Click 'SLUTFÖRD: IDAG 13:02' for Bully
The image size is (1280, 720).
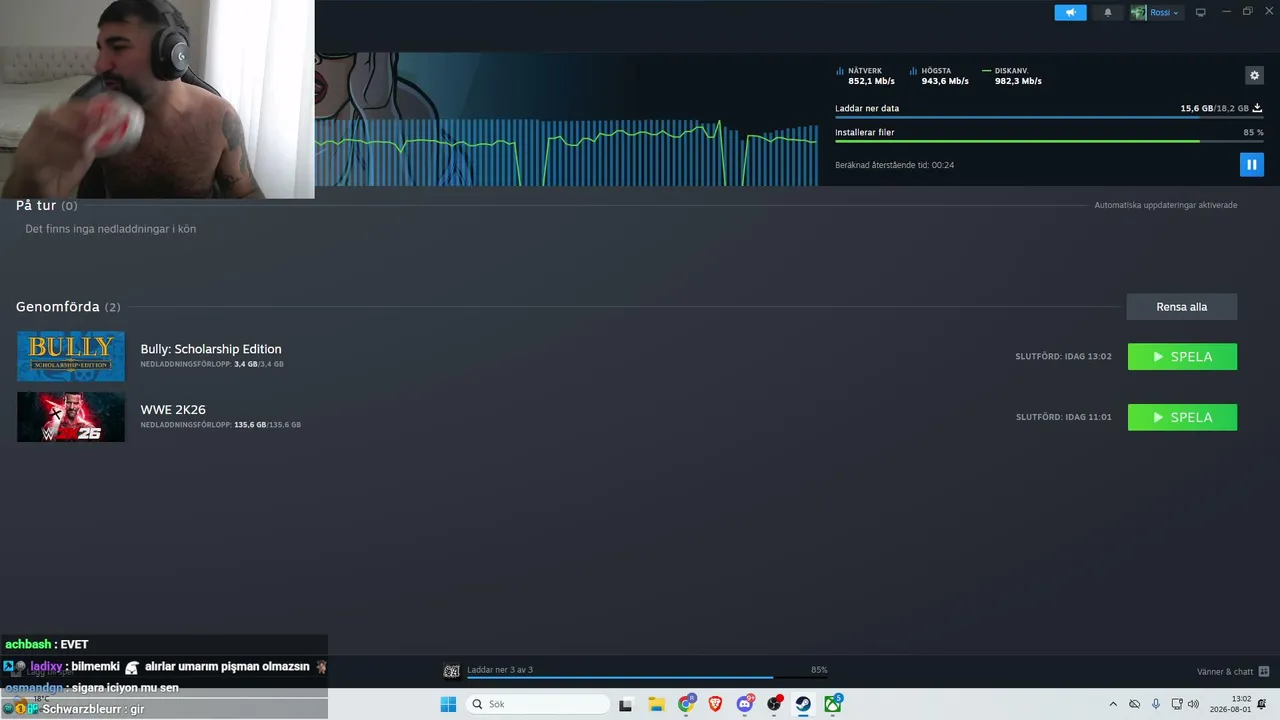tap(1063, 357)
